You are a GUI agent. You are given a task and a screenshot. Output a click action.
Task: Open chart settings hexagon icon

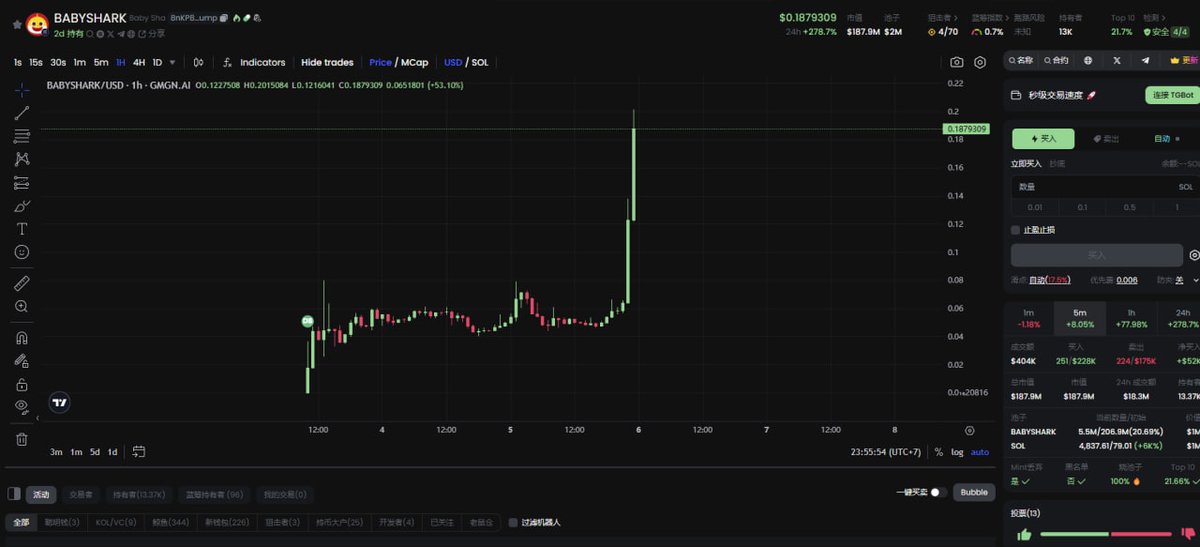coord(980,62)
